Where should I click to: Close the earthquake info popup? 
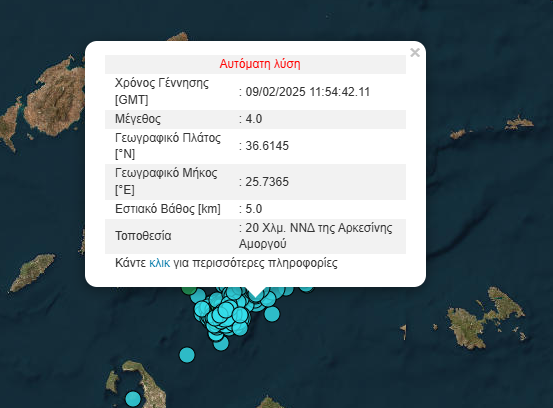pos(415,53)
